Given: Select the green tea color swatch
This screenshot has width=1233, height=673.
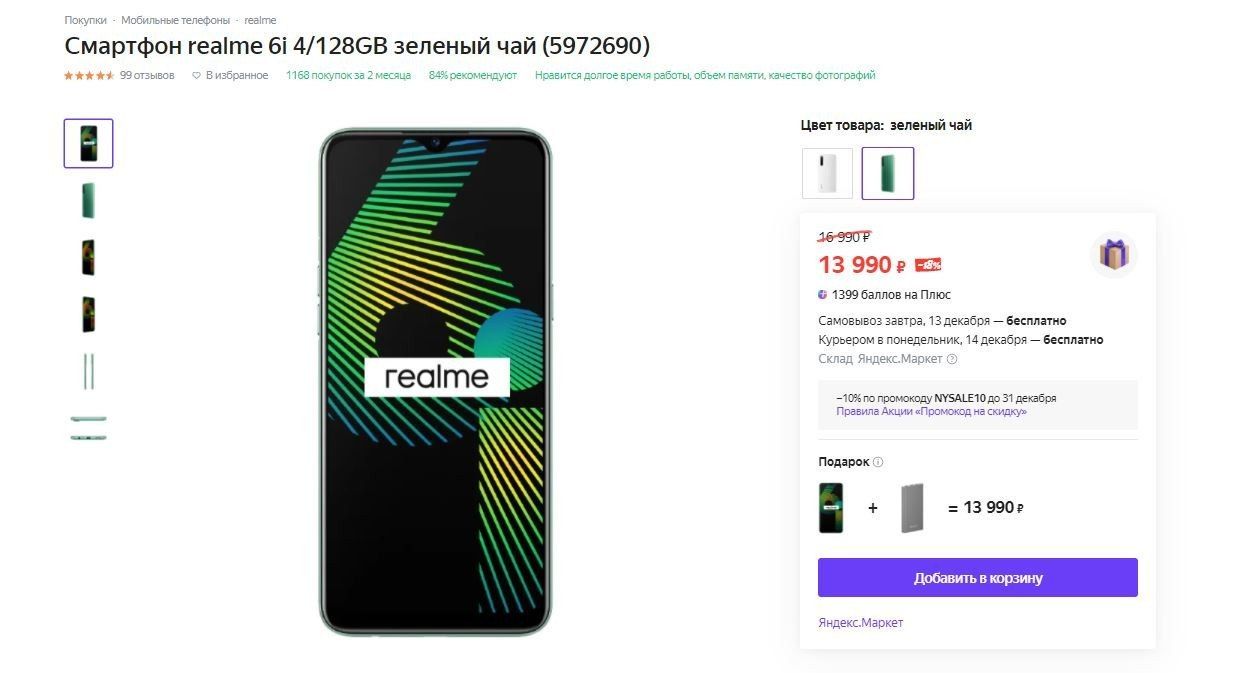Looking at the screenshot, I should [888, 174].
